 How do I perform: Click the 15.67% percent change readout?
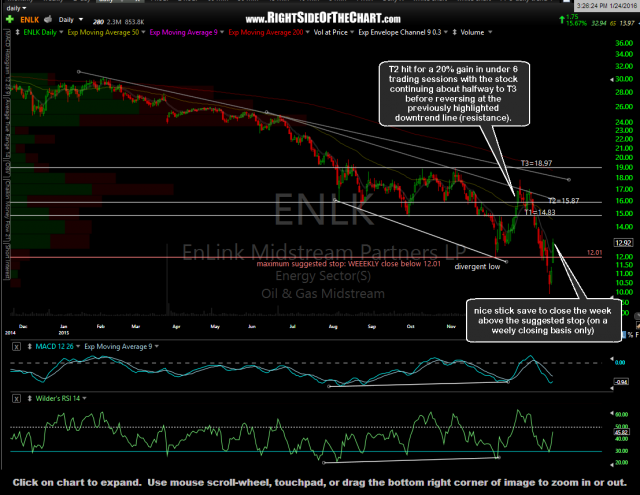(x=576, y=23)
